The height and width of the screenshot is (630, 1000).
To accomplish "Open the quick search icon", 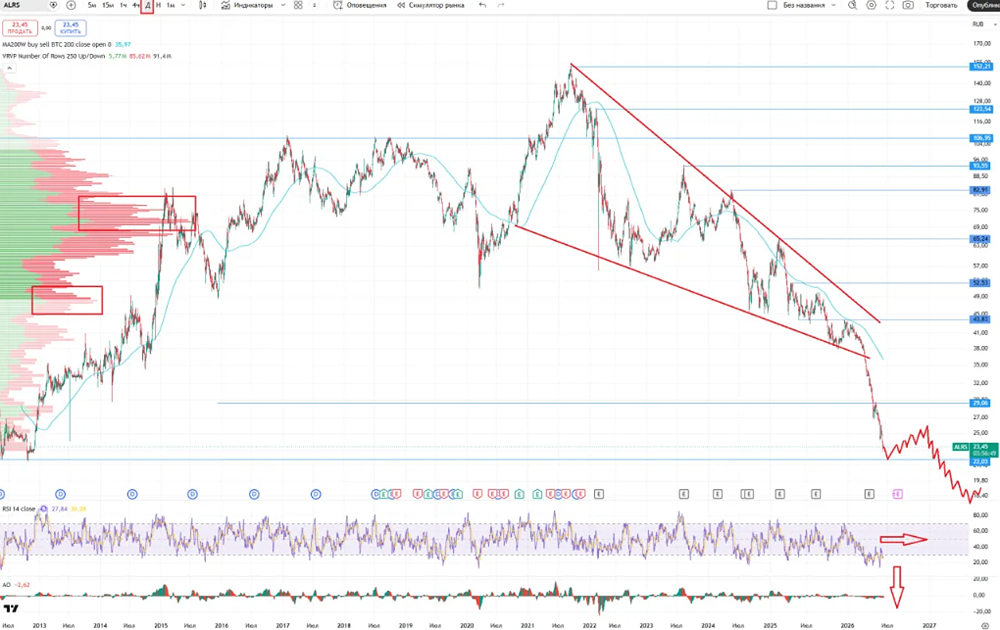I will coord(853,5).
